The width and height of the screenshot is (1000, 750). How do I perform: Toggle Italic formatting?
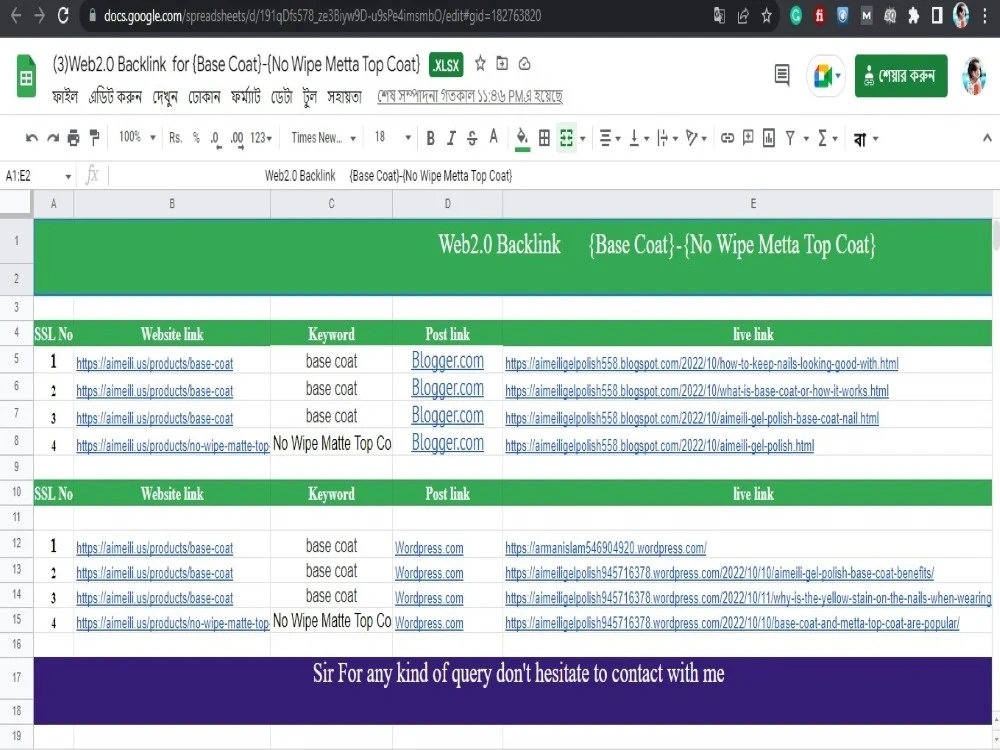click(x=451, y=138)
